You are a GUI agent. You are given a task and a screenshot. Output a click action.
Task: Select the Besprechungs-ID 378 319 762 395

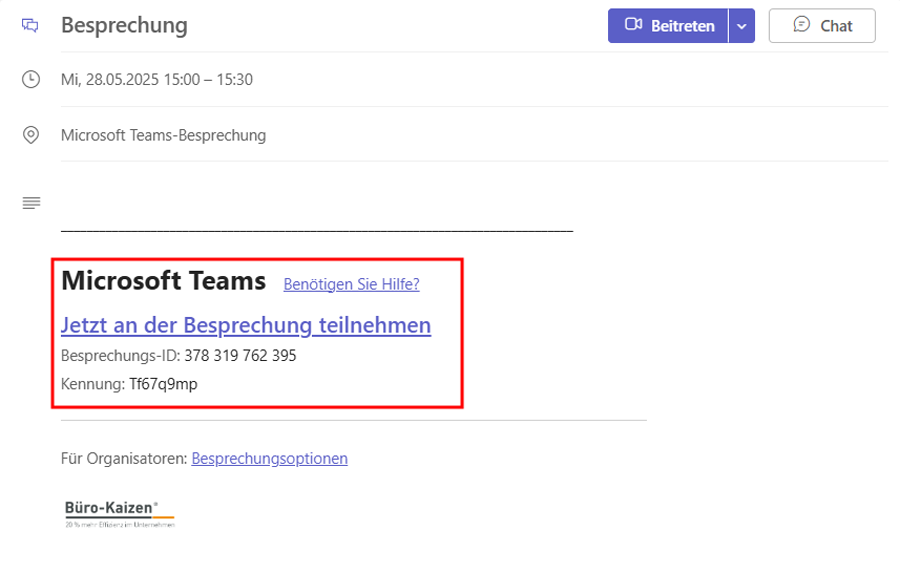pyautogui.click(x=240, y=355)
